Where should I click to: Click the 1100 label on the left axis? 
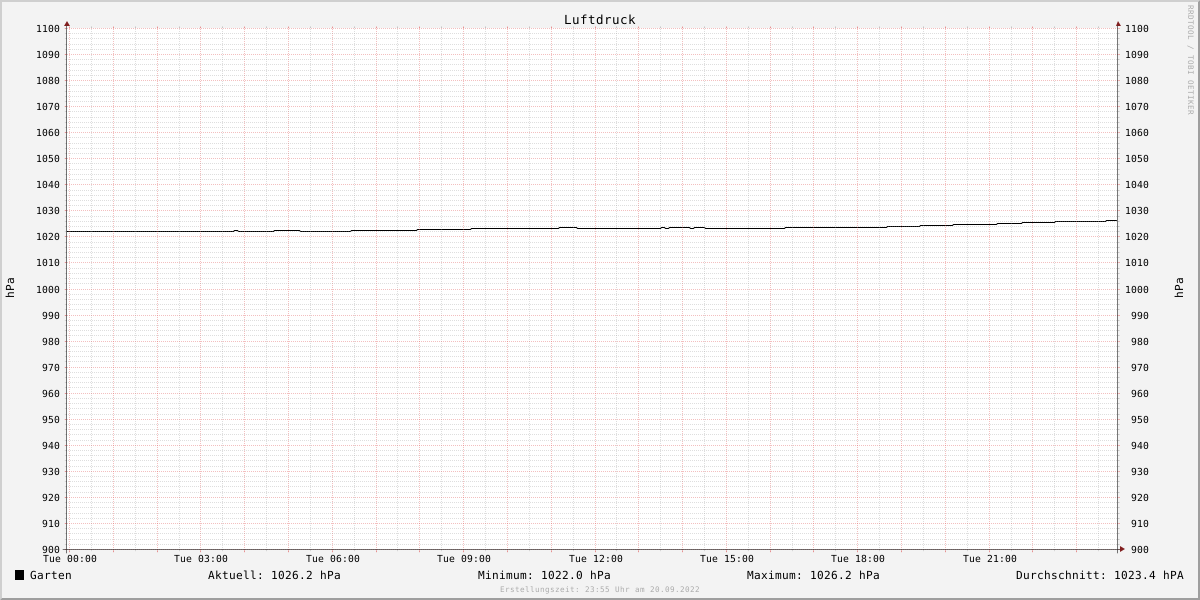(47, 29)
